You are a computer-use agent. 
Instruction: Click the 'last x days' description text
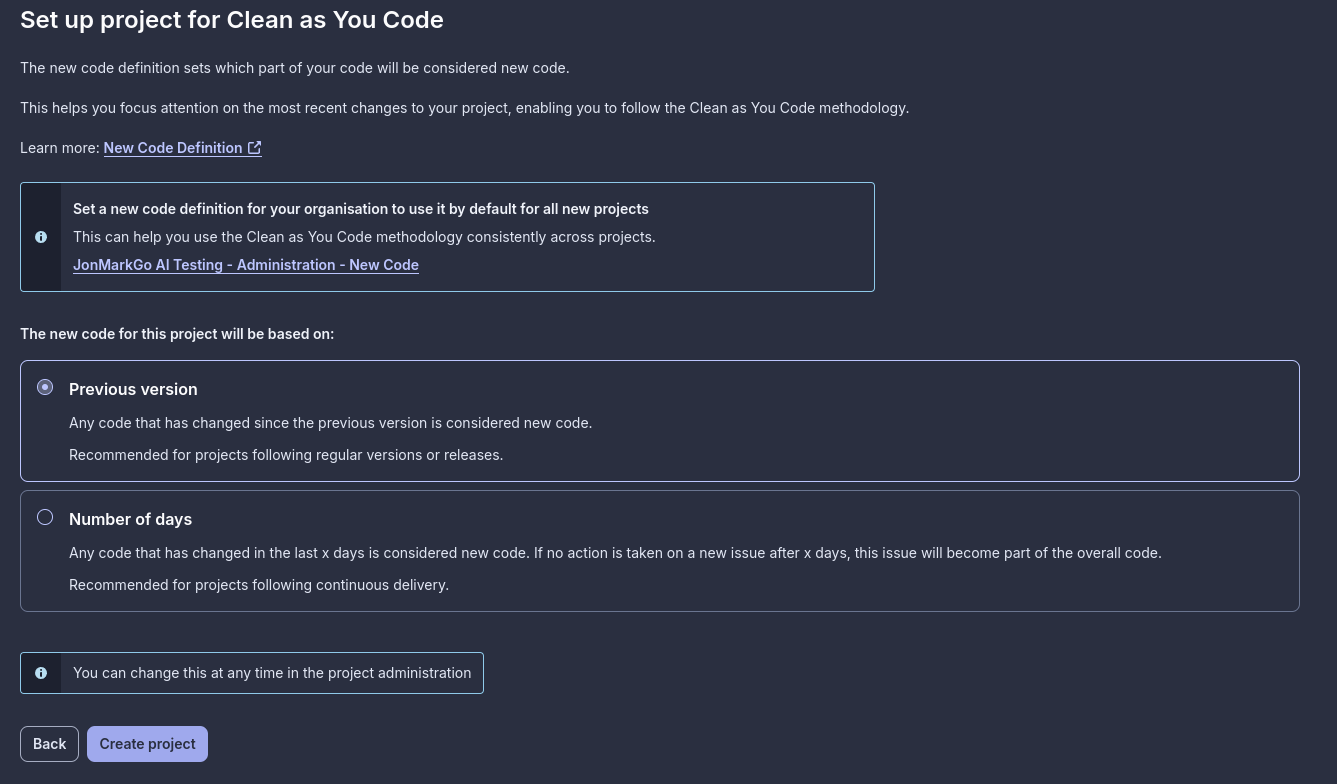pos(615,553)
